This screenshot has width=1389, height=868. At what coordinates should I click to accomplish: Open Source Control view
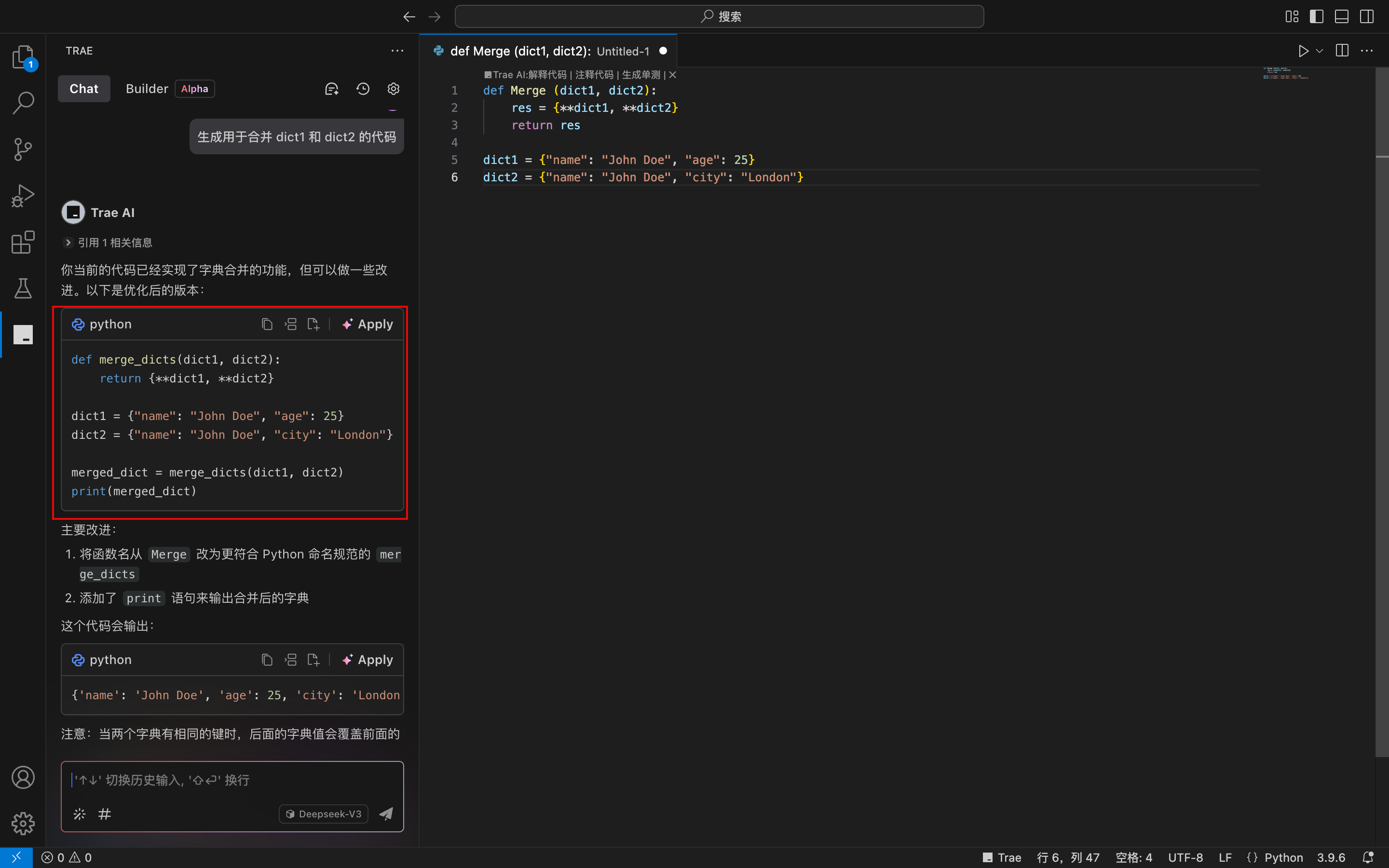coord(23,149)
